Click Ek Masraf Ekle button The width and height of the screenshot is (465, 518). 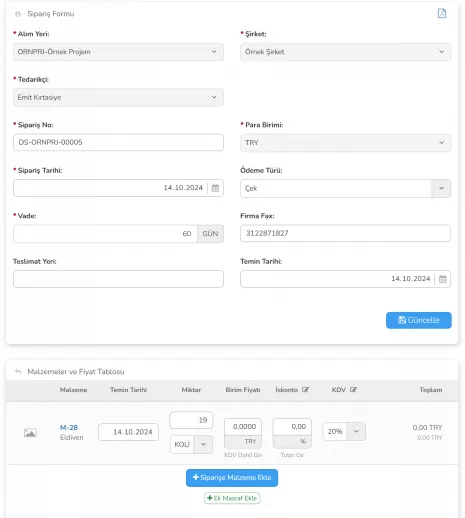point(232,498)
